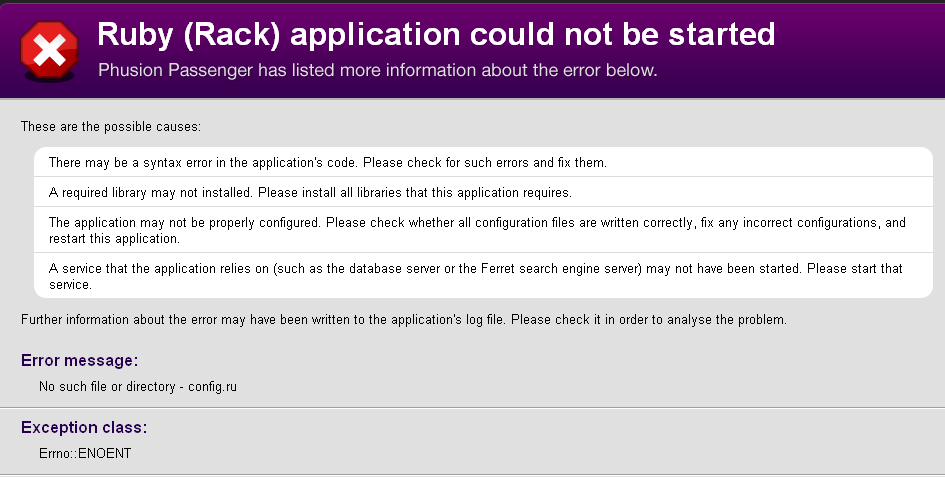Click the heading 'Ruby (Rack) application could not be started'

coord(436,34)
